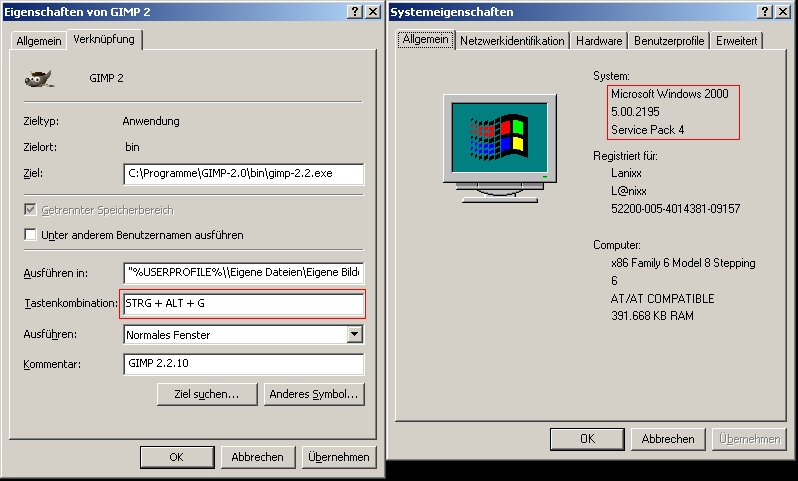The image size is (798, 481).
Task: Switch to Allgemein tab in GIMP properties
Action: [x=39, y=41]
